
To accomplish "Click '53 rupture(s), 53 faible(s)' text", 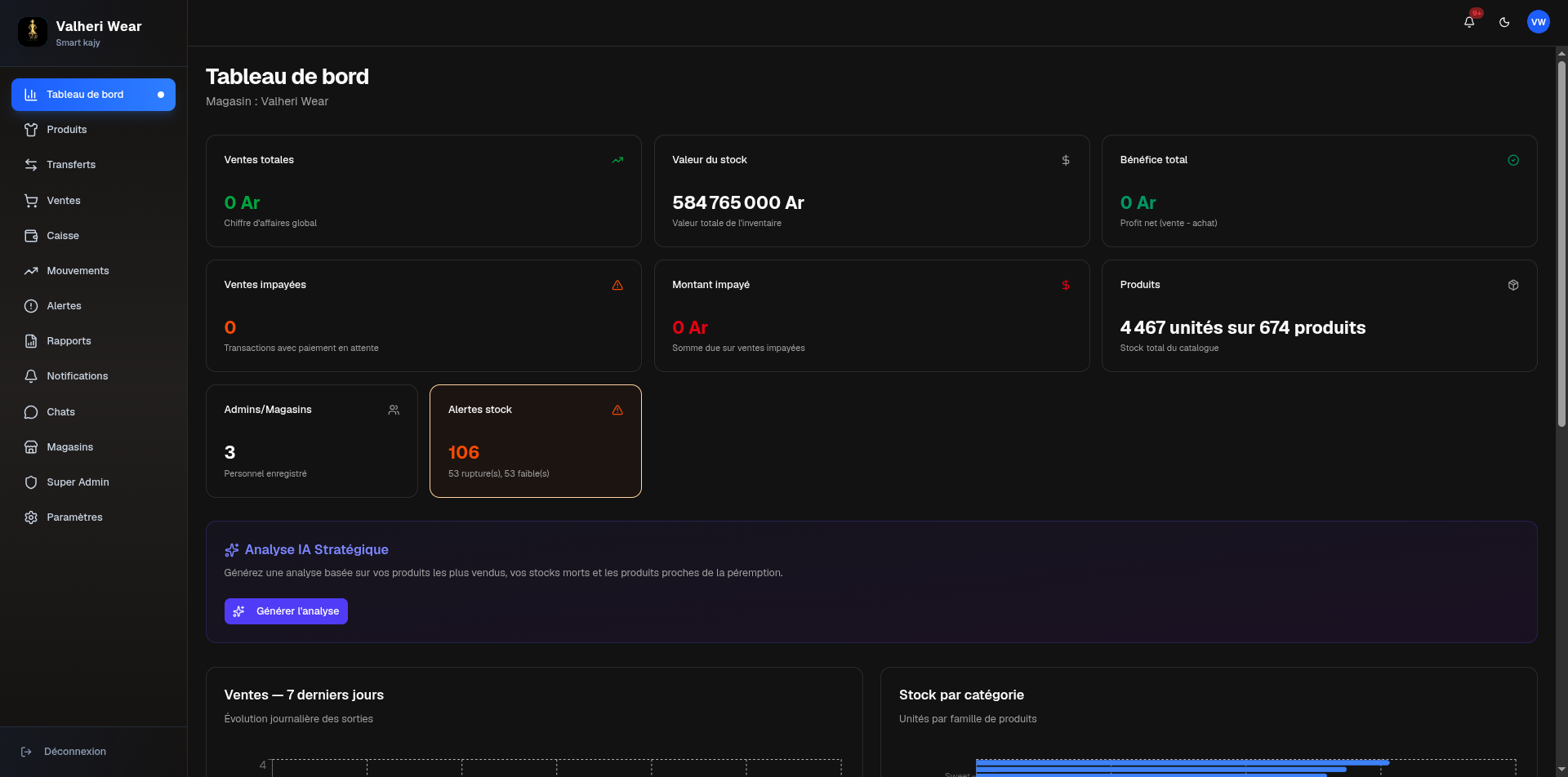I will pyautogui.click(x=499, y=473).
